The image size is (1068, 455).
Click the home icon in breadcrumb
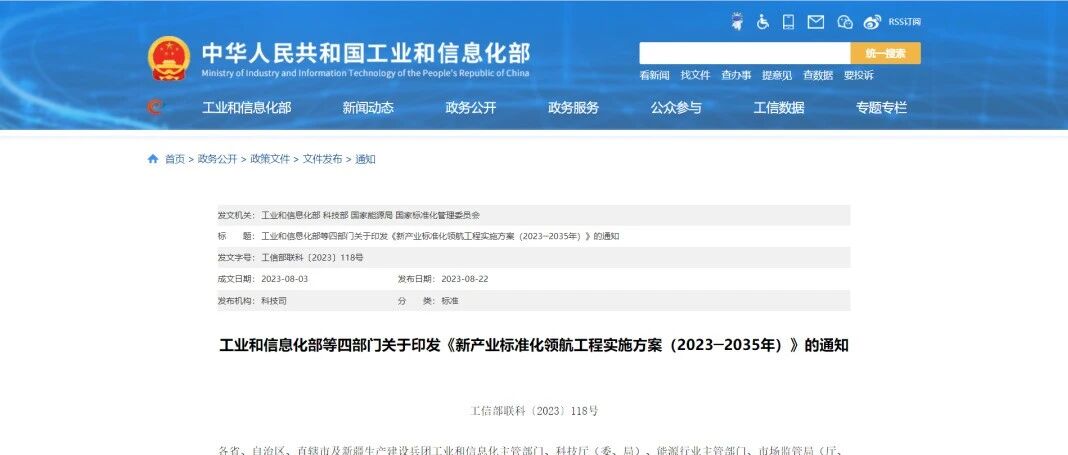(153, 159)
